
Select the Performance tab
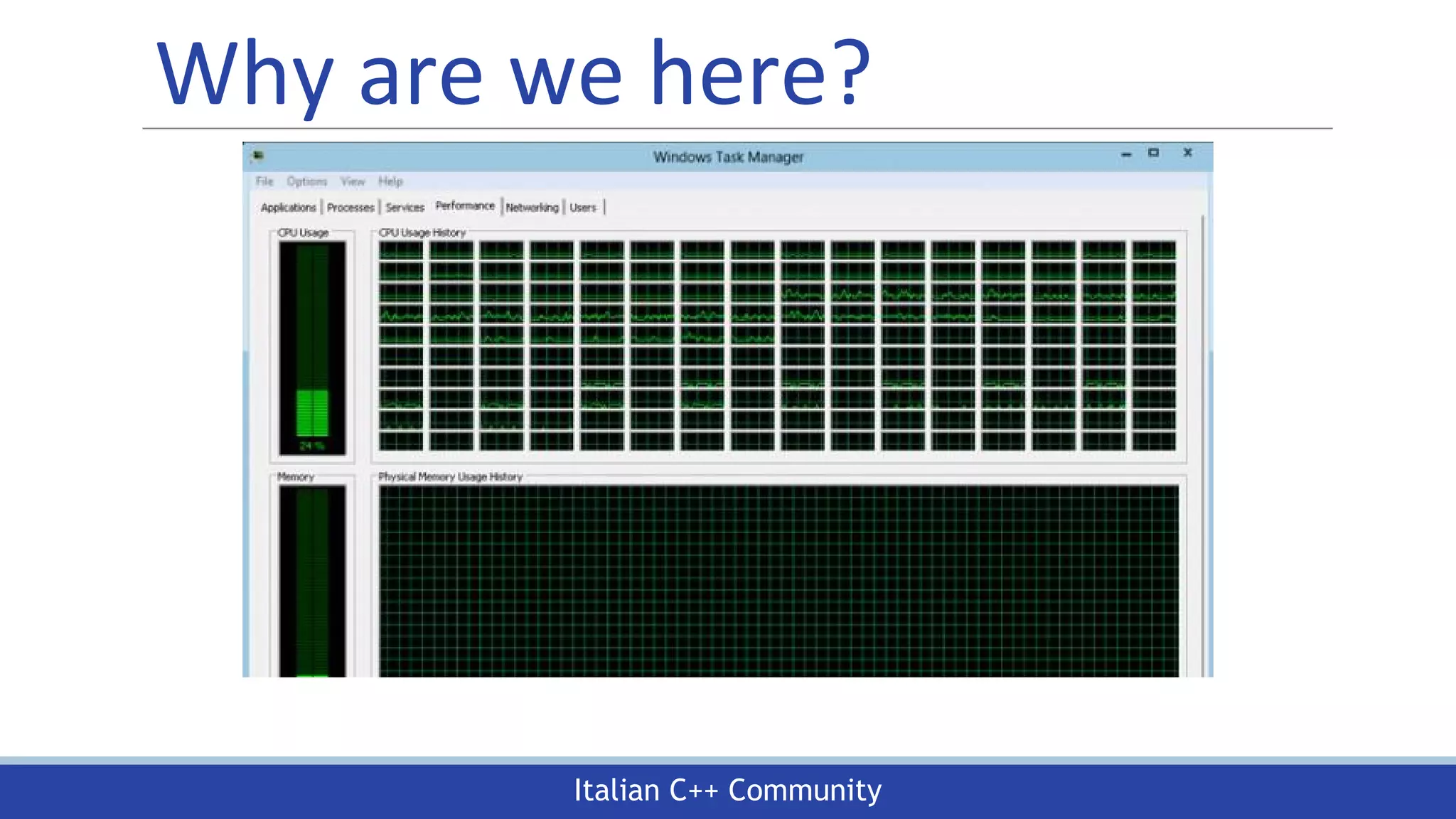pyautogui.click(x=465, y=206)
